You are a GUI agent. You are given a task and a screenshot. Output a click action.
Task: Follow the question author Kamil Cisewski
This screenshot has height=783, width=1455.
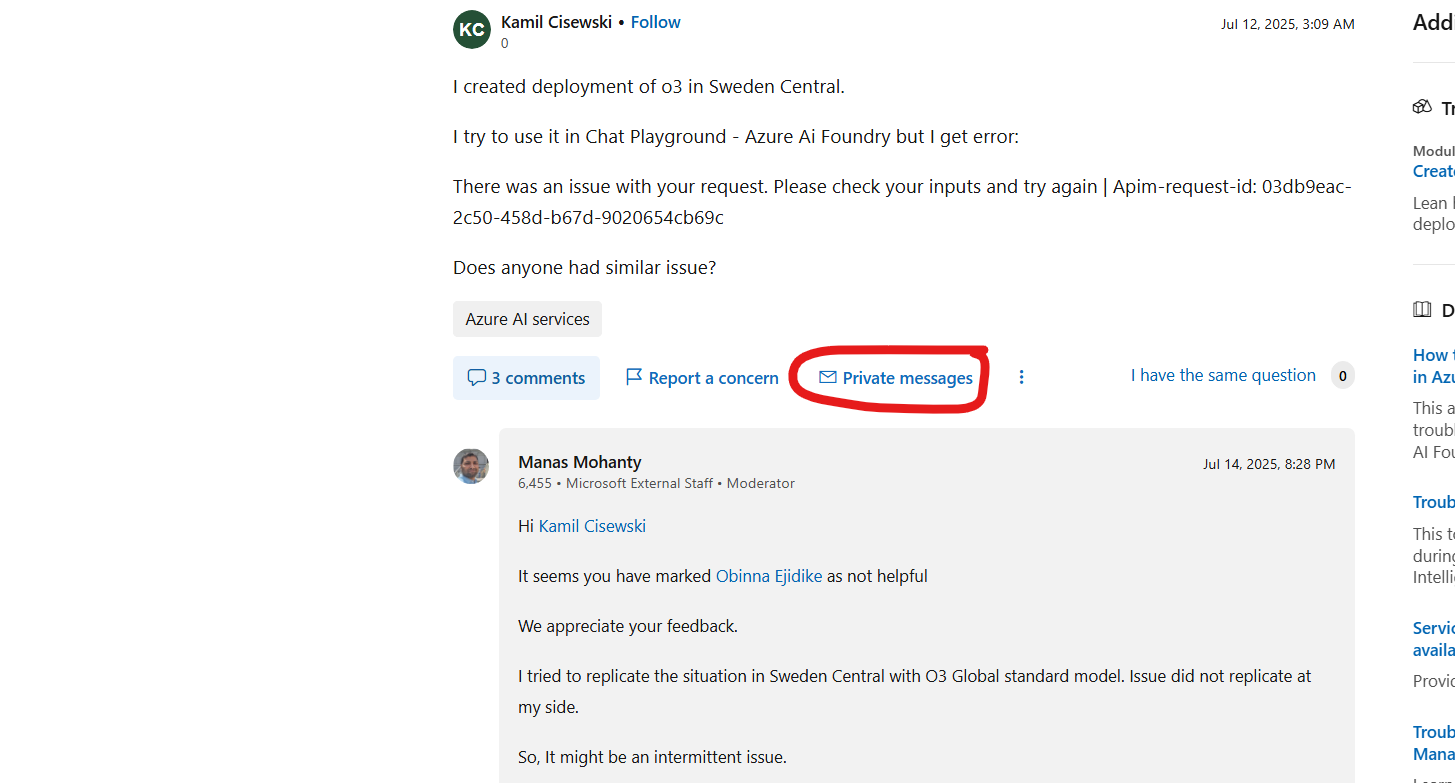[x=655, y=21]
